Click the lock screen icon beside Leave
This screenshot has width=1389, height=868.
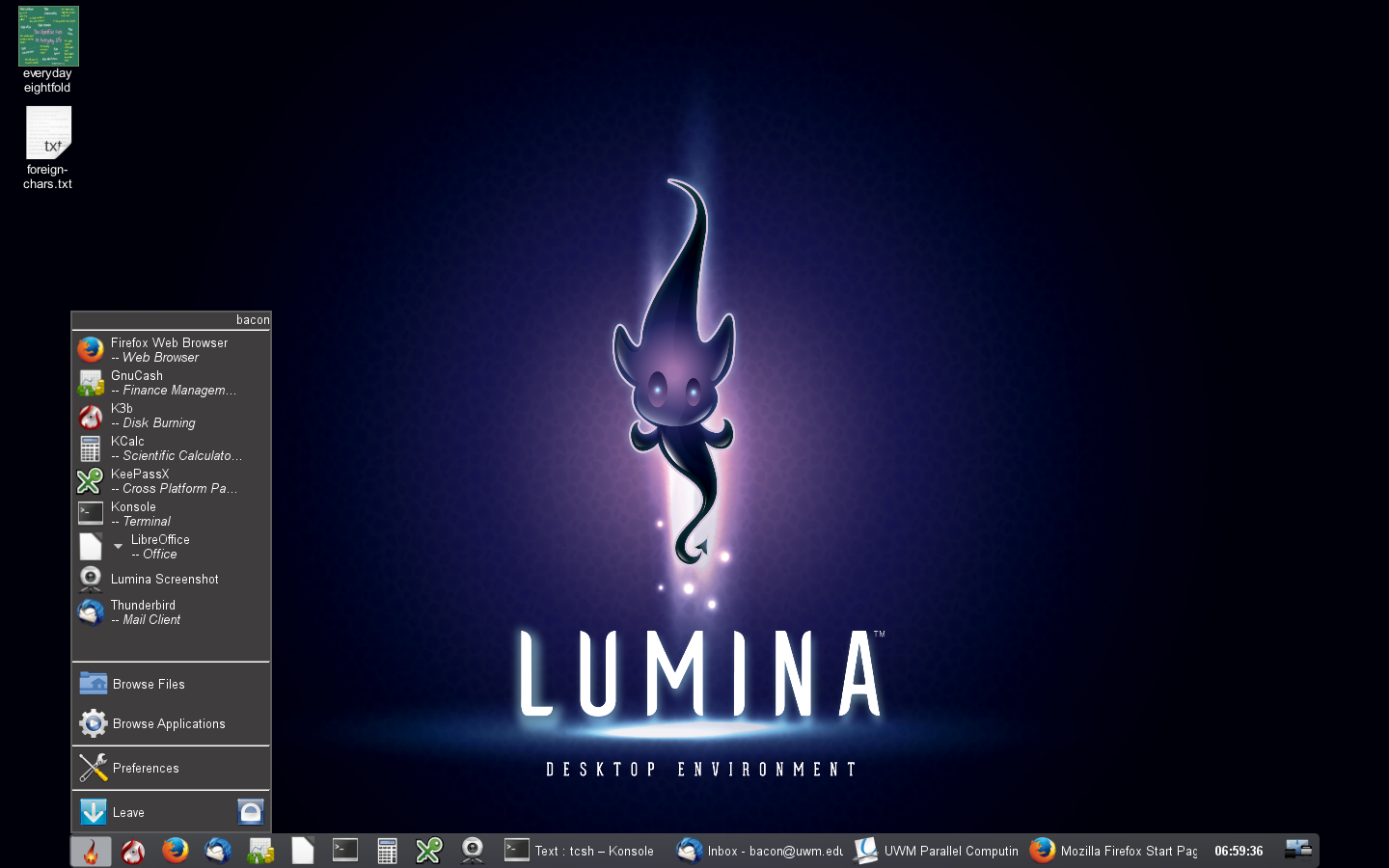pos(251,812)
